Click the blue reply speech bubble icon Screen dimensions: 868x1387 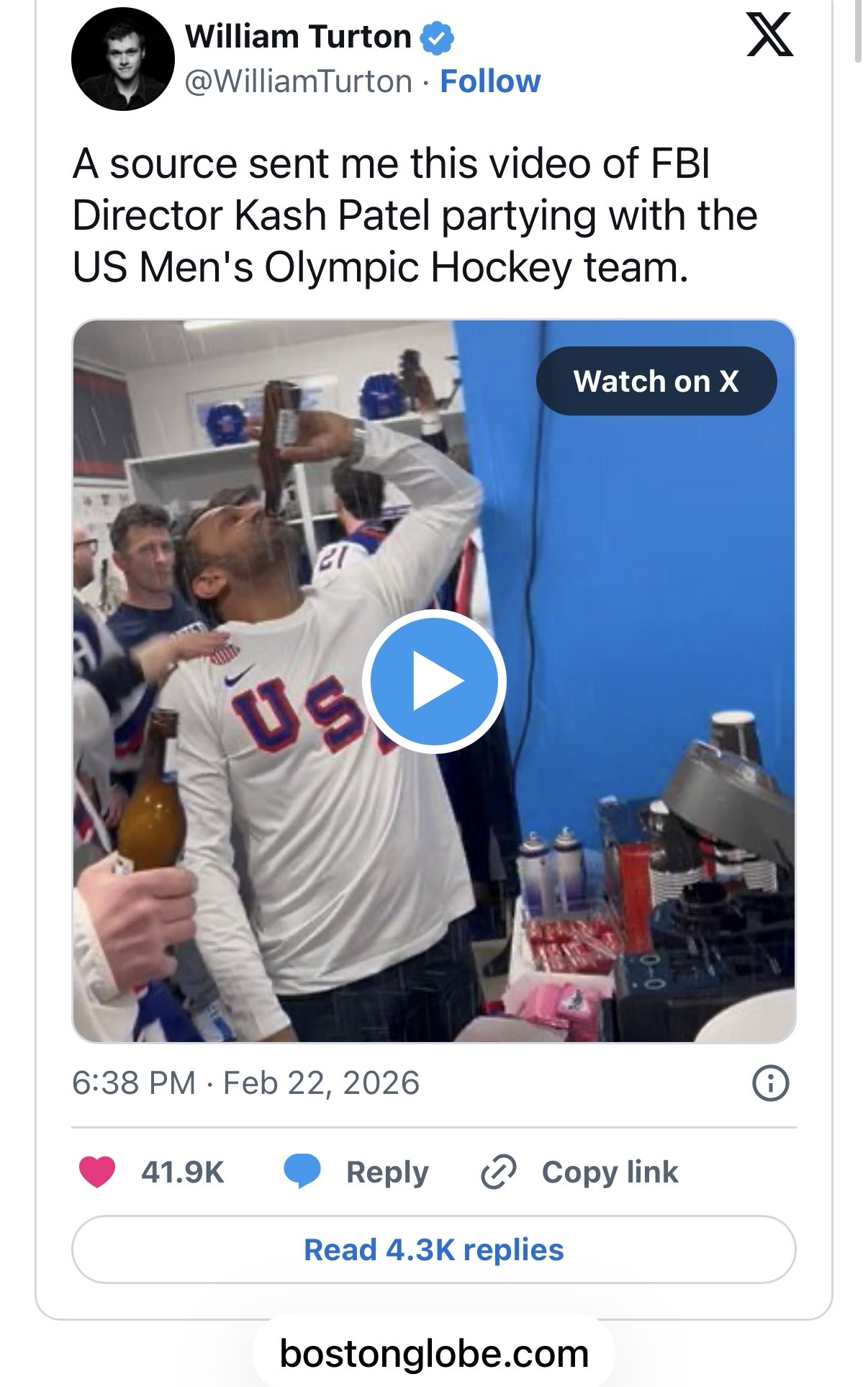[x=302, y=1172]
